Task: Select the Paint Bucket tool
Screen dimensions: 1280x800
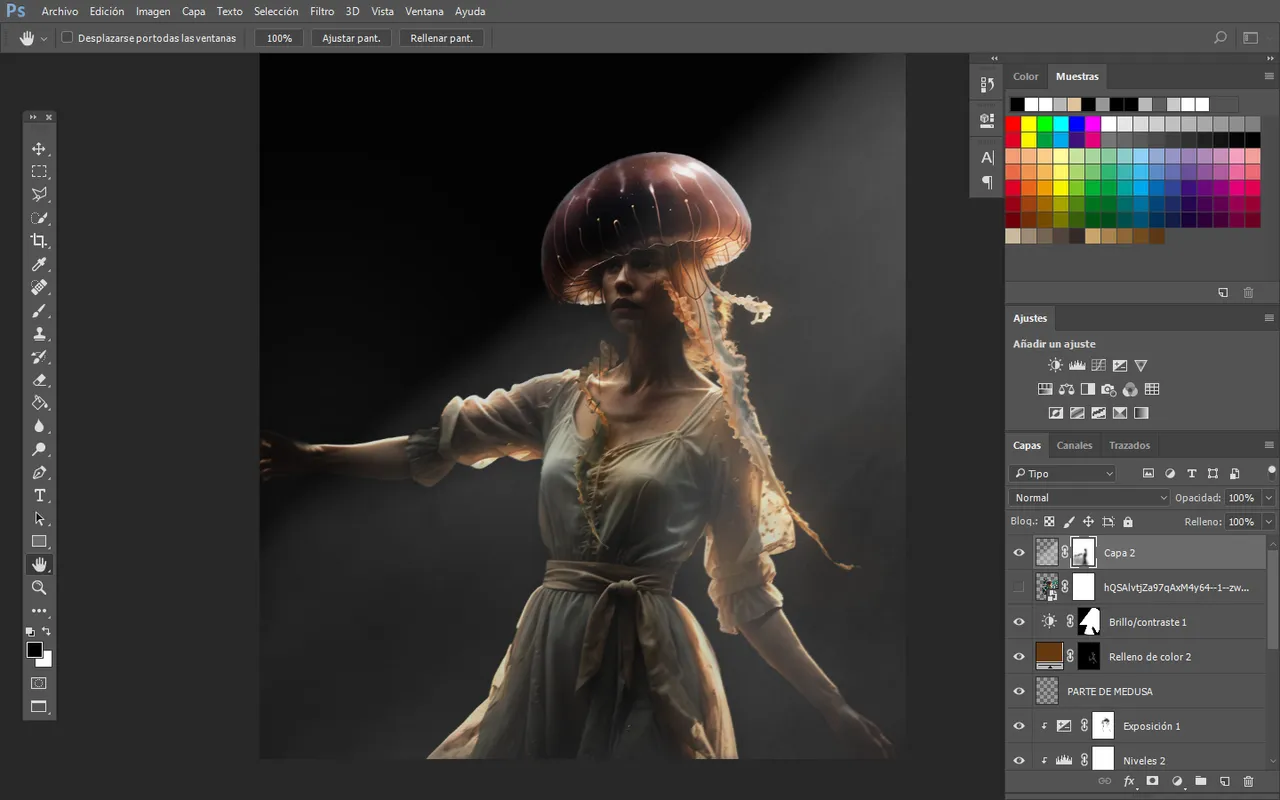Action: click(39, 403)
